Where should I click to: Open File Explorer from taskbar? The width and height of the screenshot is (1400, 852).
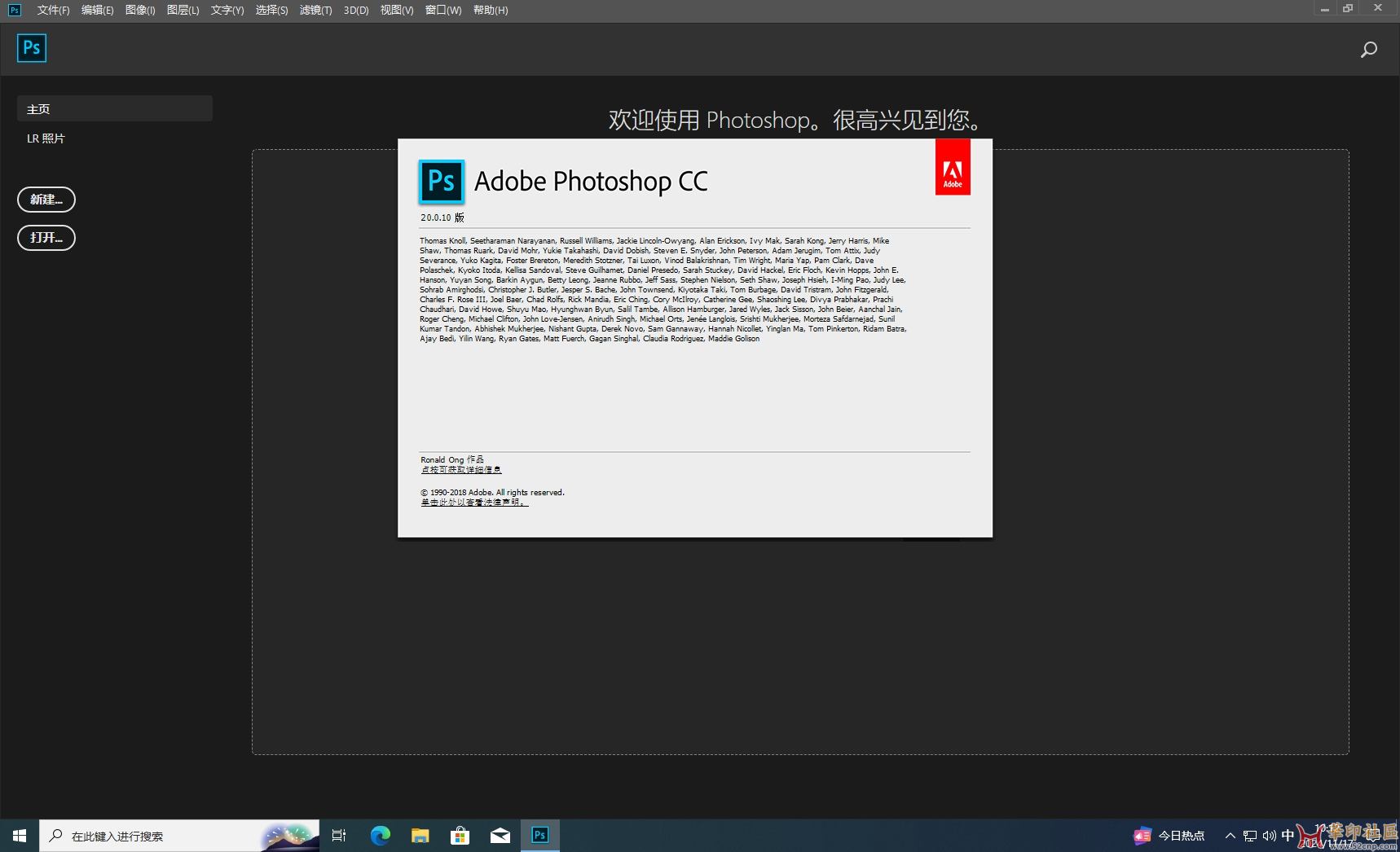pyautogui.click(x=420, y=836)
